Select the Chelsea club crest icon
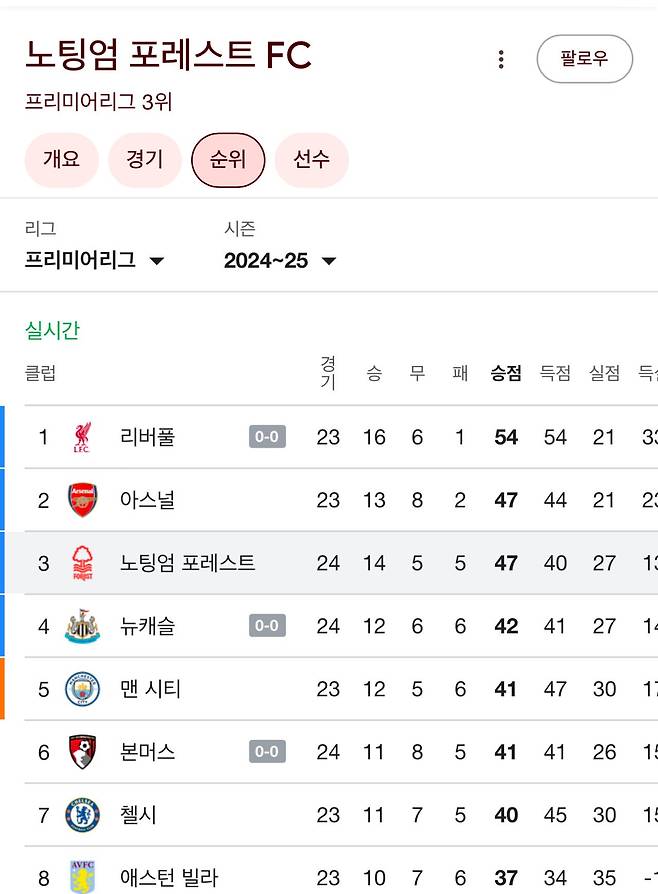The height and width of the screenshot is (894, 658). pos(83,815)
